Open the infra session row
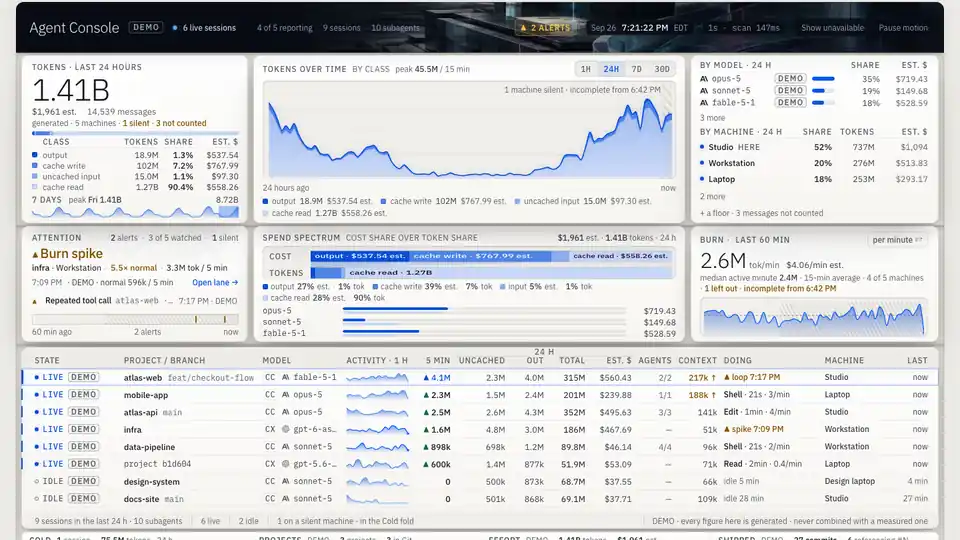This screenshot has width=960, height=540. (479, 429)
